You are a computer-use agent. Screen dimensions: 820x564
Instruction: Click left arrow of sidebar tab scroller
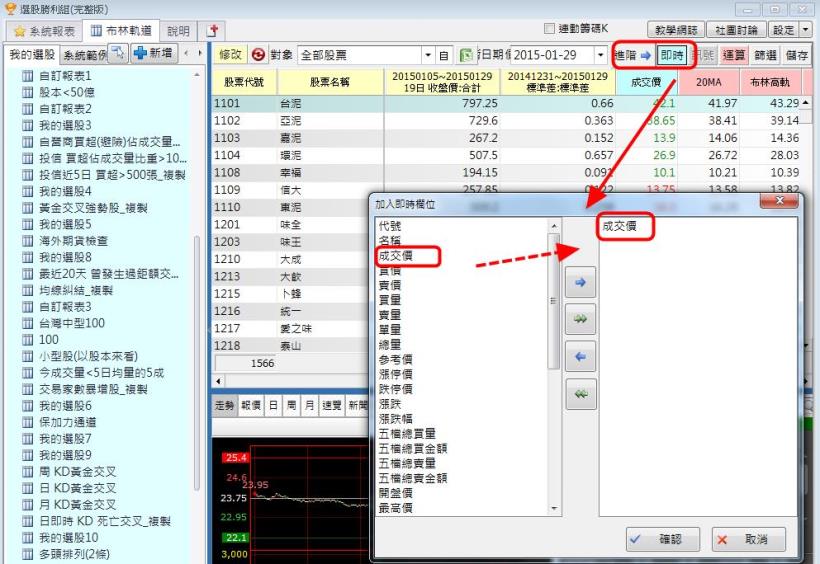(186, 53)
